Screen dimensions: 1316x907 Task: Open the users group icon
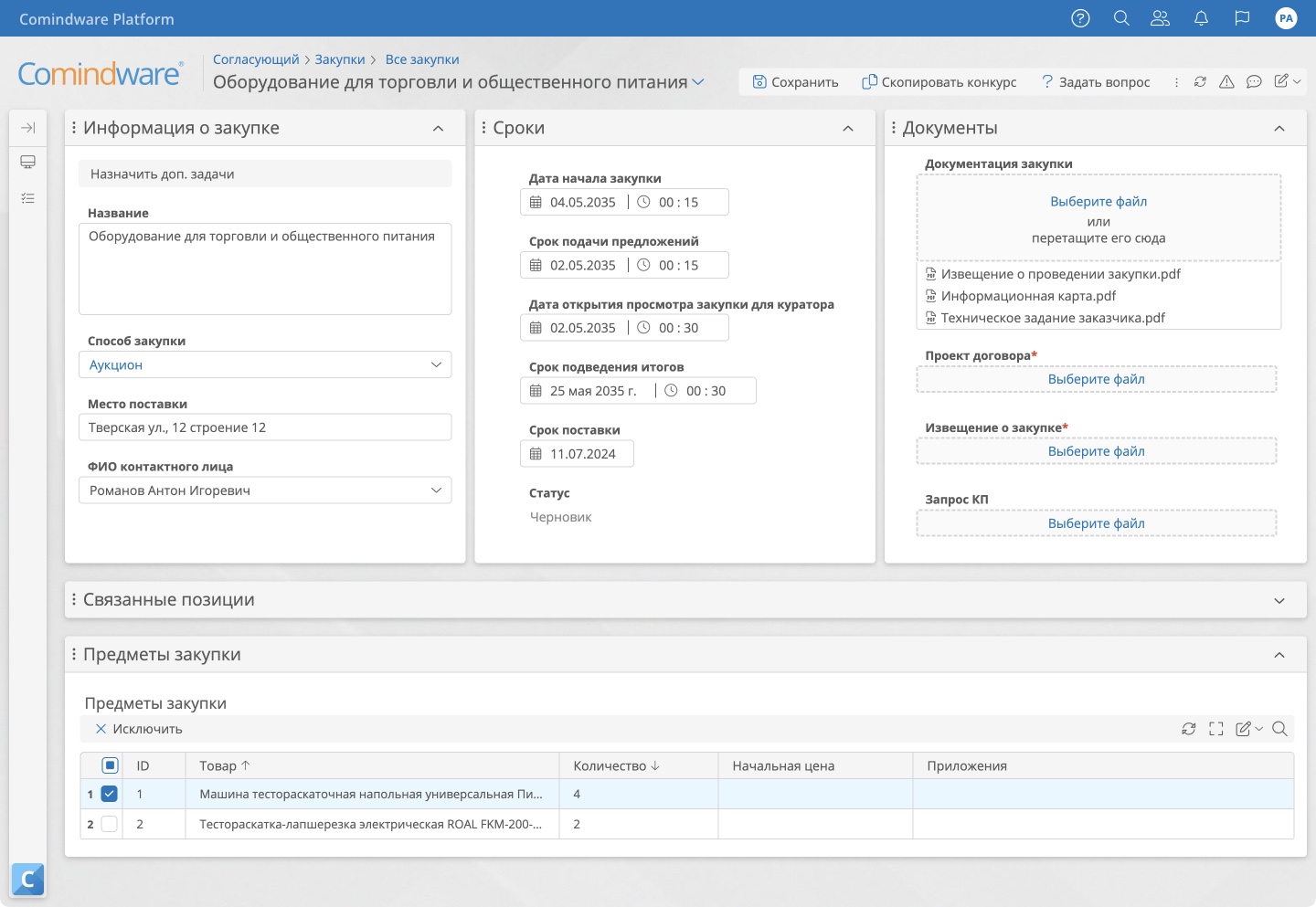1161,18
